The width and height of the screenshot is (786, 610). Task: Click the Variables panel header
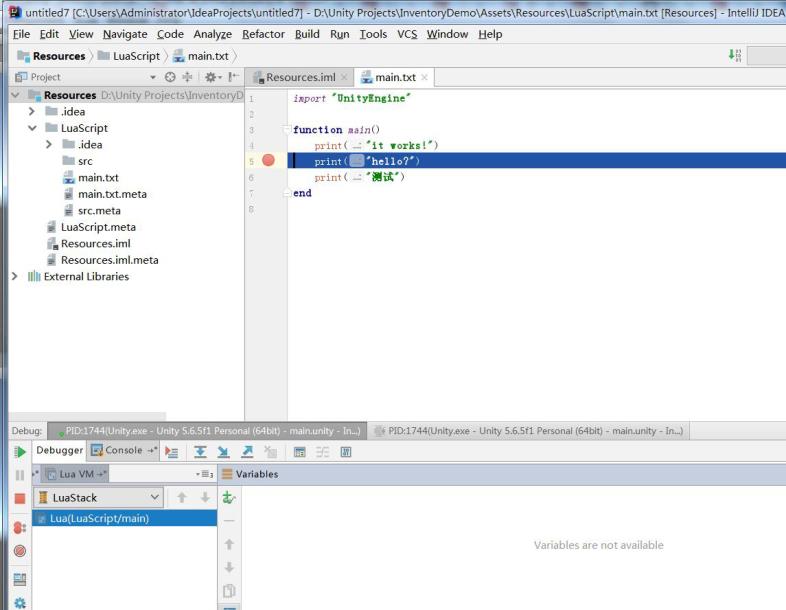point(502,474)
